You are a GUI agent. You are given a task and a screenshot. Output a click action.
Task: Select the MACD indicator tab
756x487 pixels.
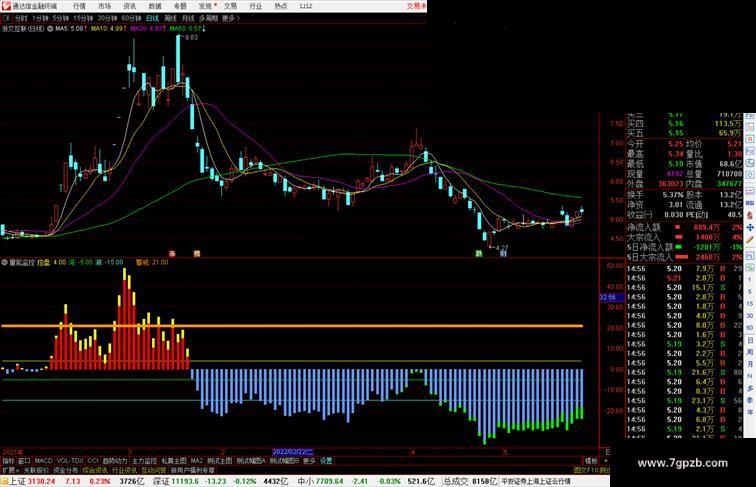coord(43,461)
